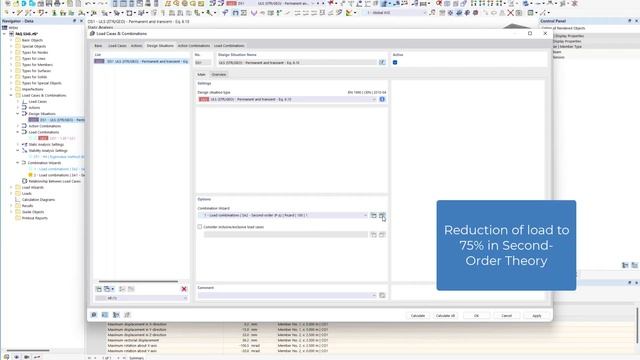Click the Design Situation Name field

coord(298,62)
